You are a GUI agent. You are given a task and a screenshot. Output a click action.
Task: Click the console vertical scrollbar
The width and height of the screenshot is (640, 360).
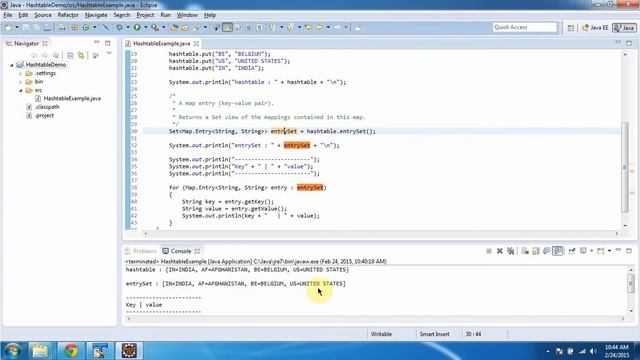[631, 284]
